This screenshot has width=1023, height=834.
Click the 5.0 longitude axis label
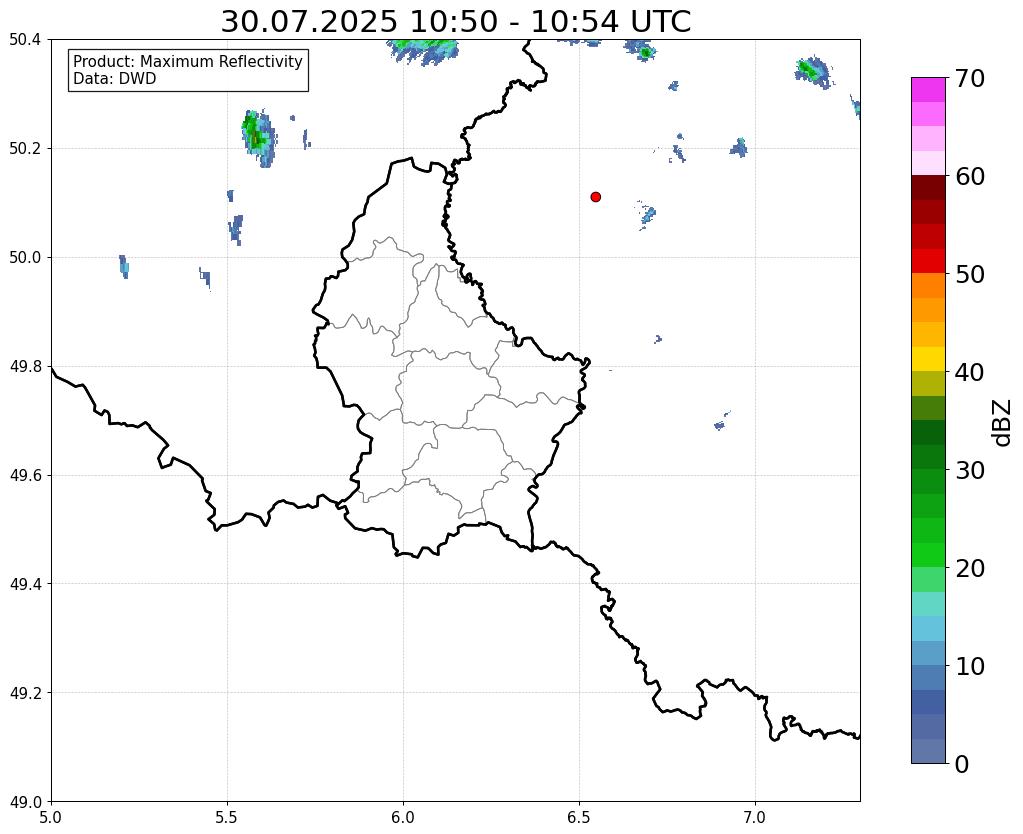tap(51, 817)
